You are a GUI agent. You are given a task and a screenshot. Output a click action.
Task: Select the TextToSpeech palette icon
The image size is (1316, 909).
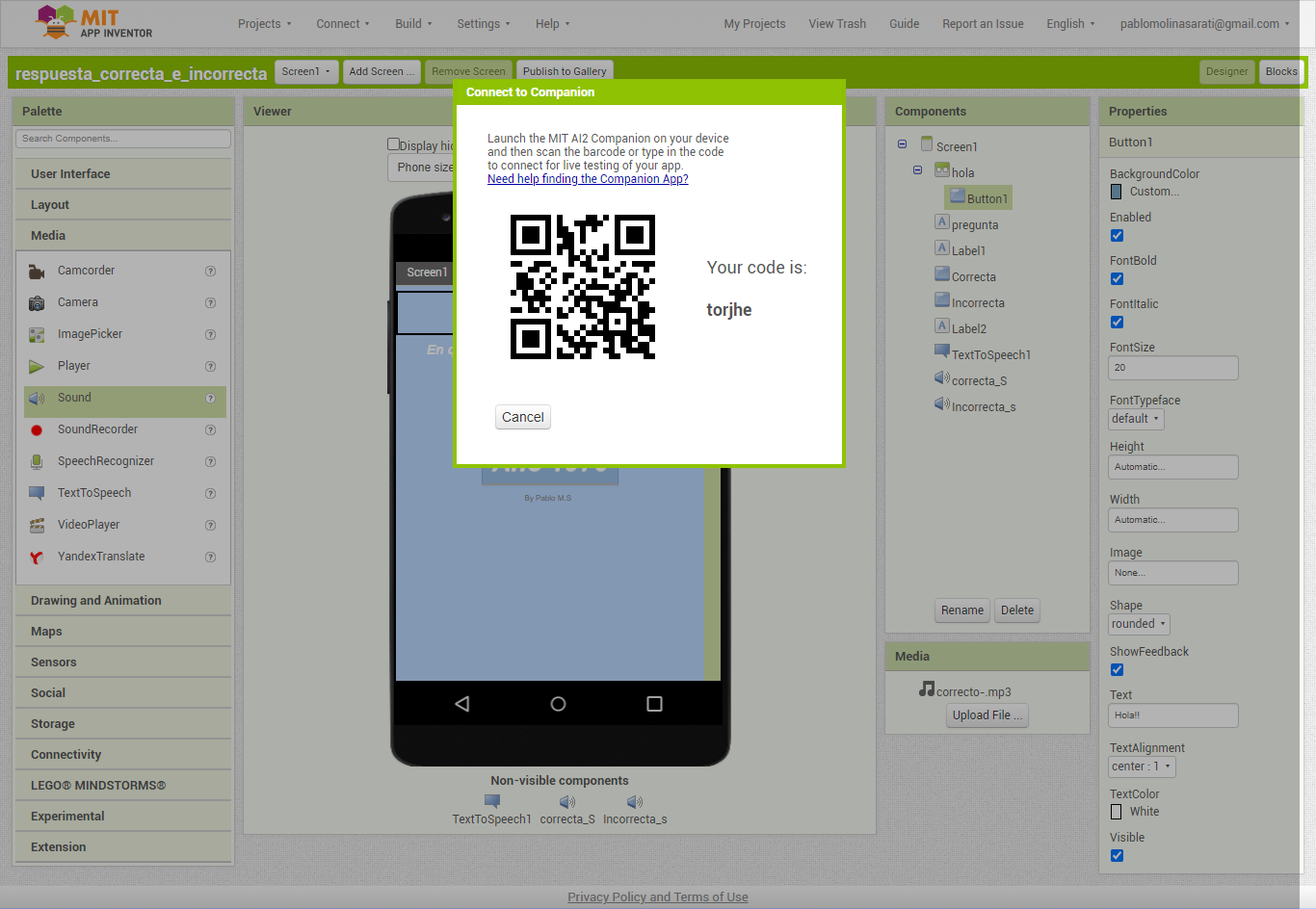[37, 494]
